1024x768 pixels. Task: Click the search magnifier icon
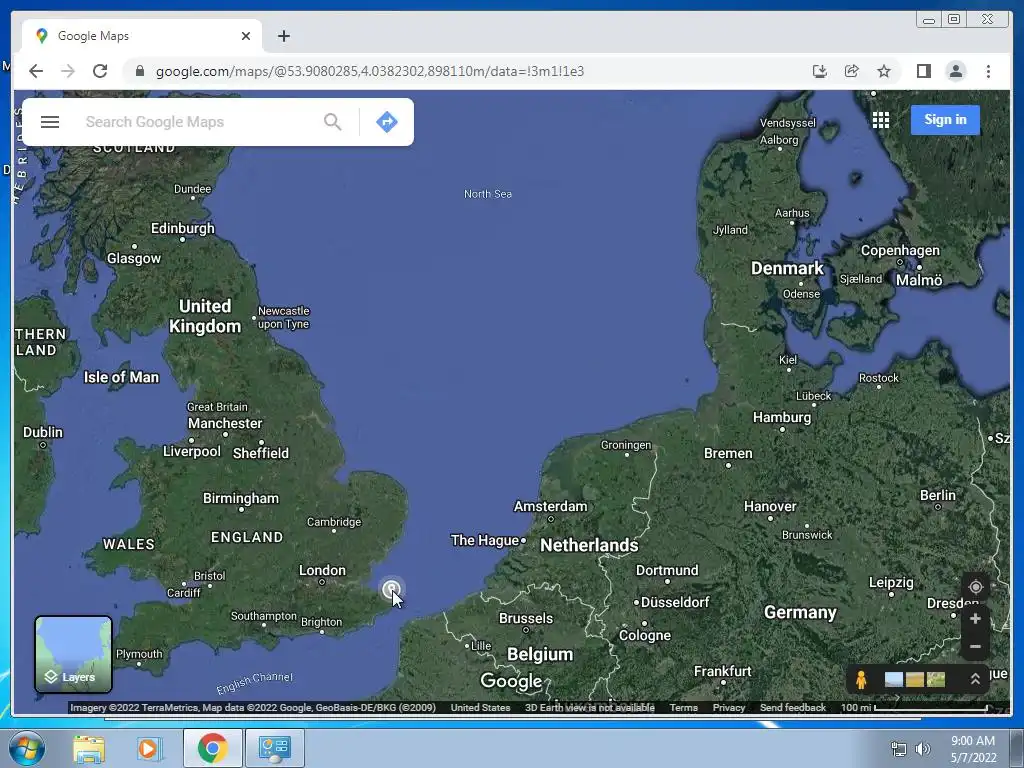332,122
